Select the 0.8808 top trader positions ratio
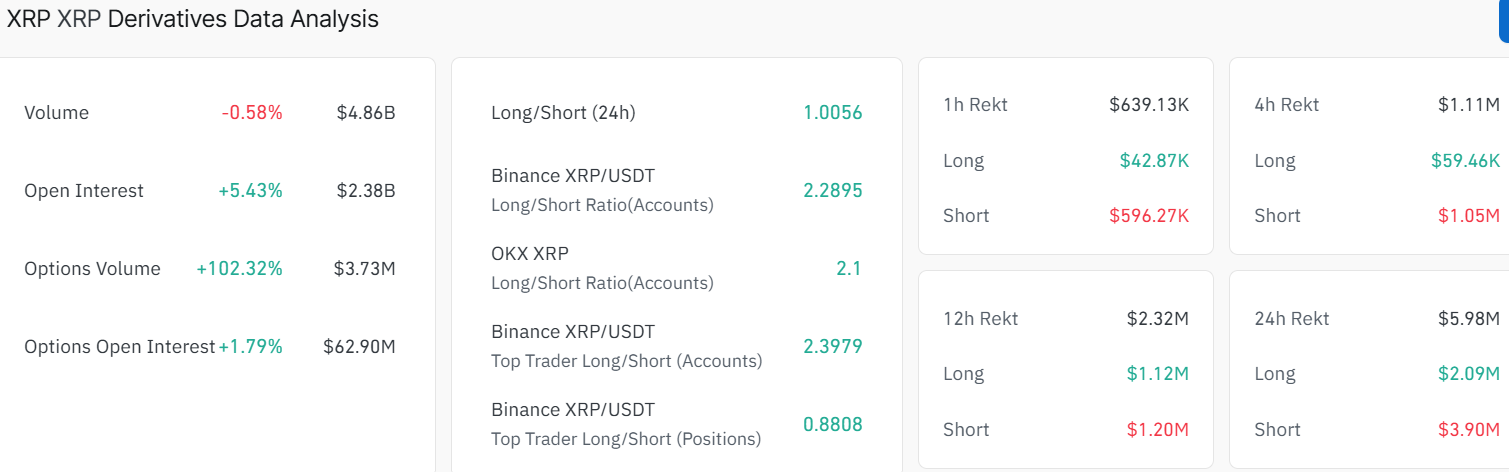Screen dimensions: 1509x472 point(832,424)
